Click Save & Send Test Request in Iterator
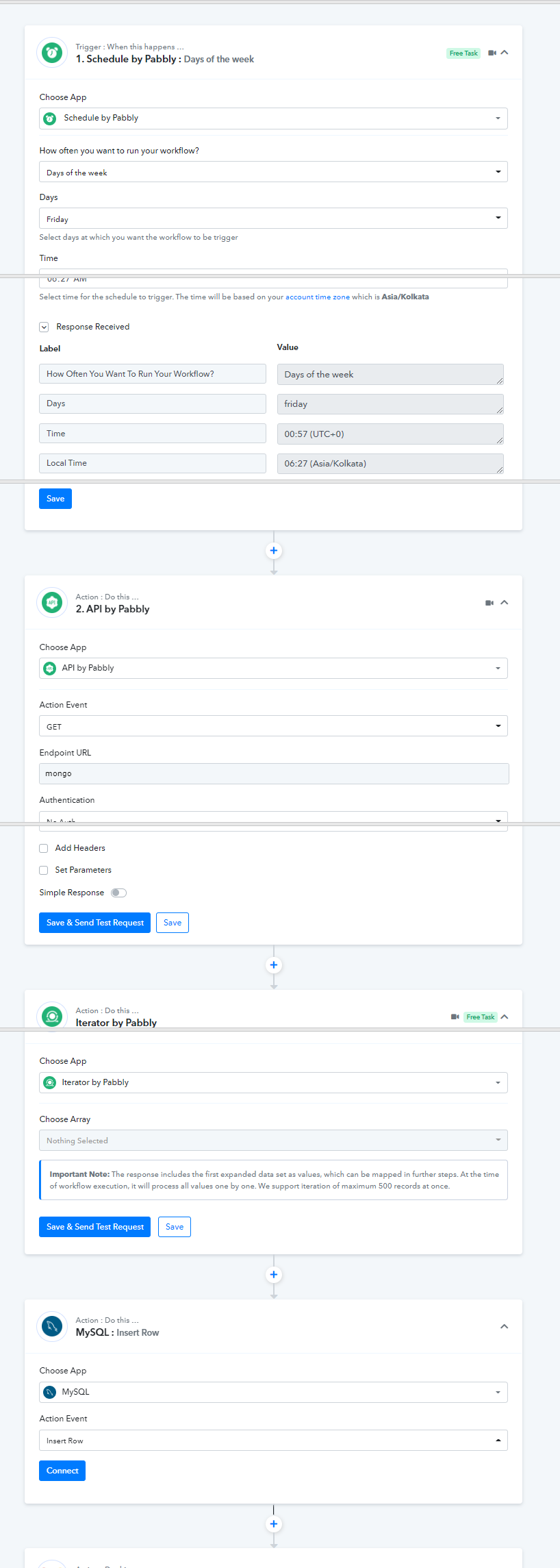Image resolution: width=560 pixels, height=1568 pixels. pos(94,1227)
